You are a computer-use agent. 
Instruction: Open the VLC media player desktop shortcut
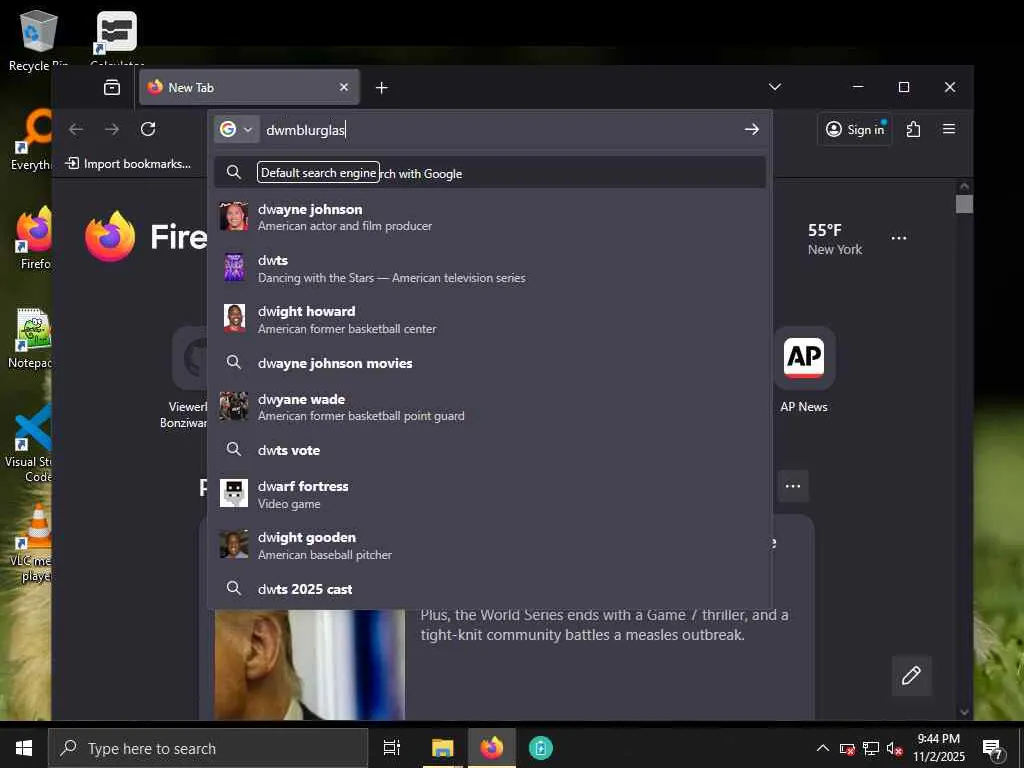point(31,542)
